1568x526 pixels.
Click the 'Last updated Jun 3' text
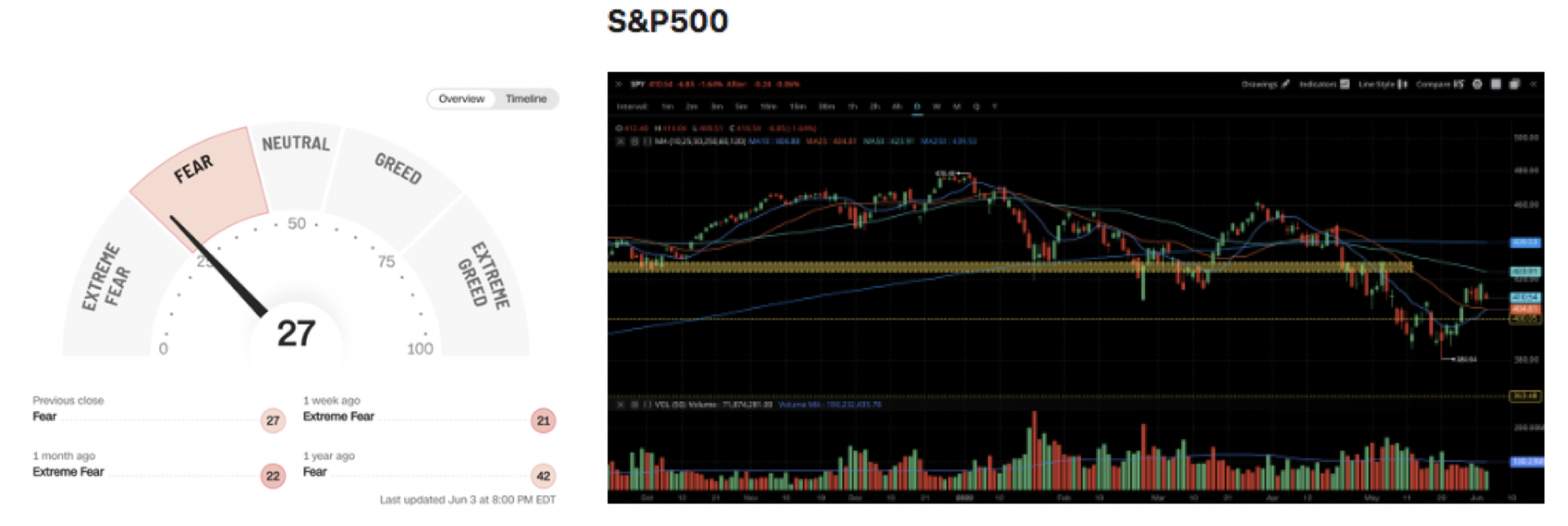(x=468, y=500)
